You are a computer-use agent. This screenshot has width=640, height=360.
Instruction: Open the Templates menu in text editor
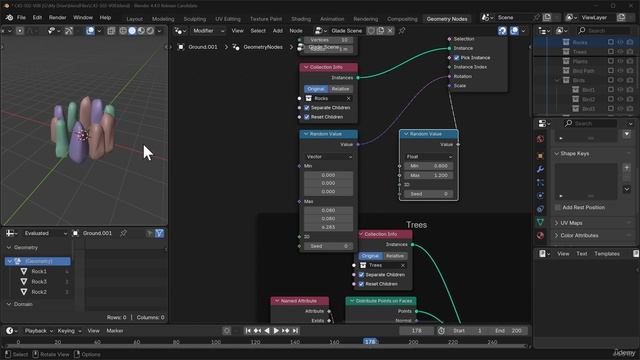point(607,253)
